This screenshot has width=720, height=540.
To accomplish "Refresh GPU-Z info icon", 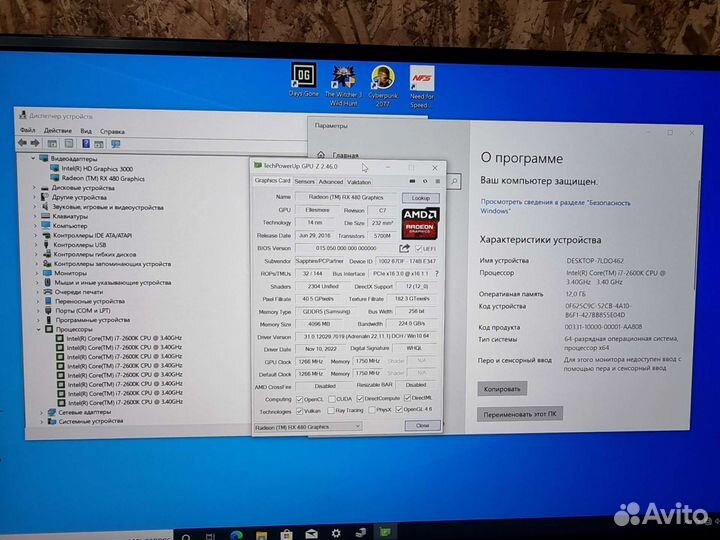I will tap(425, 181).
